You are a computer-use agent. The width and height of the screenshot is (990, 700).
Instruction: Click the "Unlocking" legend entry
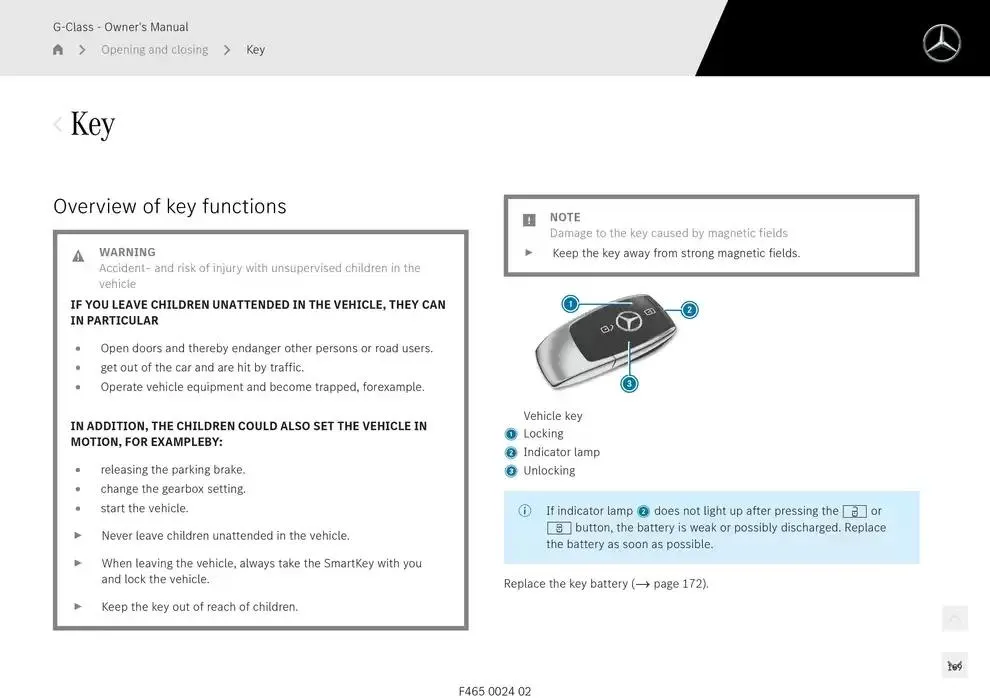click(x=549, y=471)
